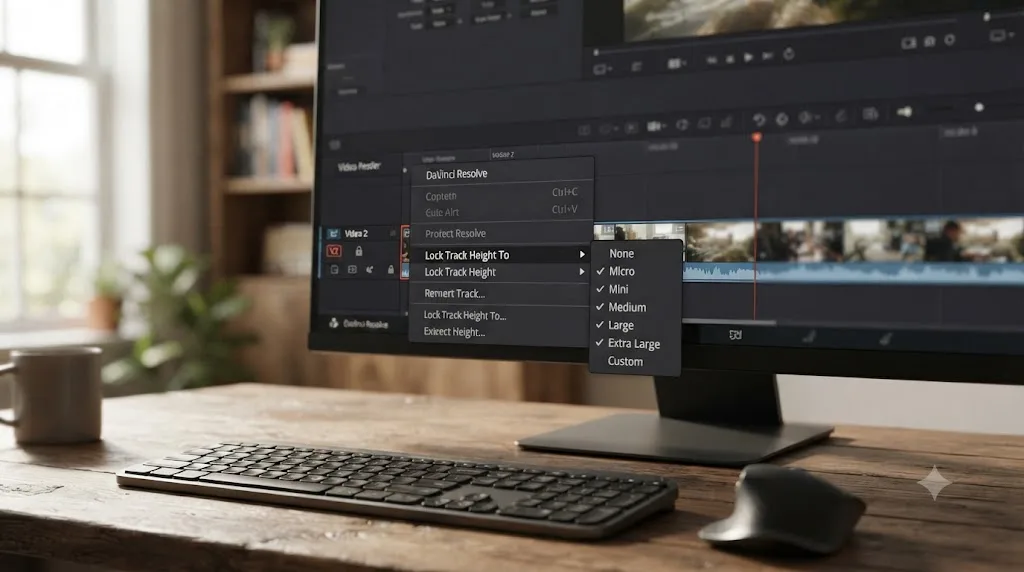Viewport: 1024px width, 572px height.
Task: Click the Copteth Ctrl+C menu entry
Action: pos(502,195)
